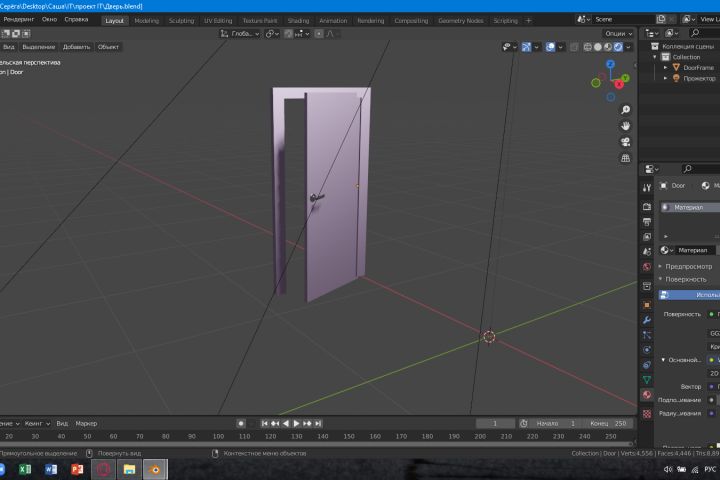Open the Object properties orange square tab

tap(647, 305)
